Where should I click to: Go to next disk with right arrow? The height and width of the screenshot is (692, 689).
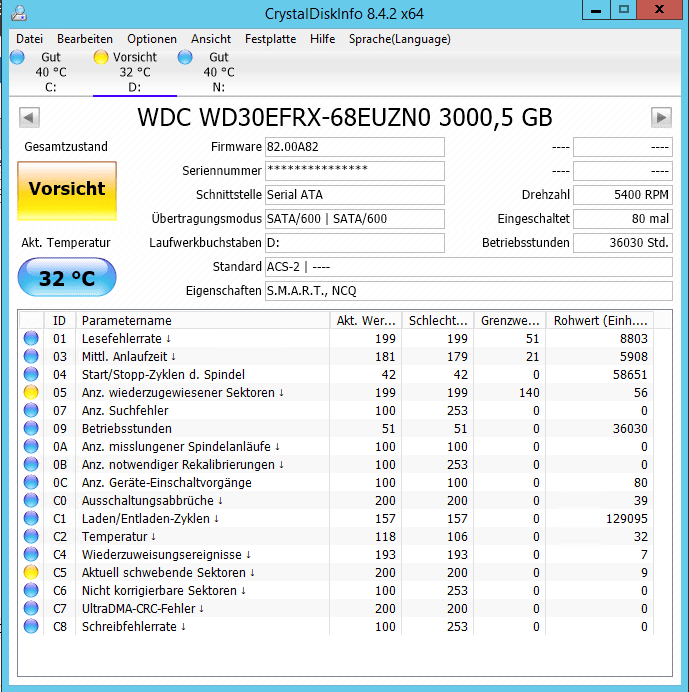coord(661,118)
